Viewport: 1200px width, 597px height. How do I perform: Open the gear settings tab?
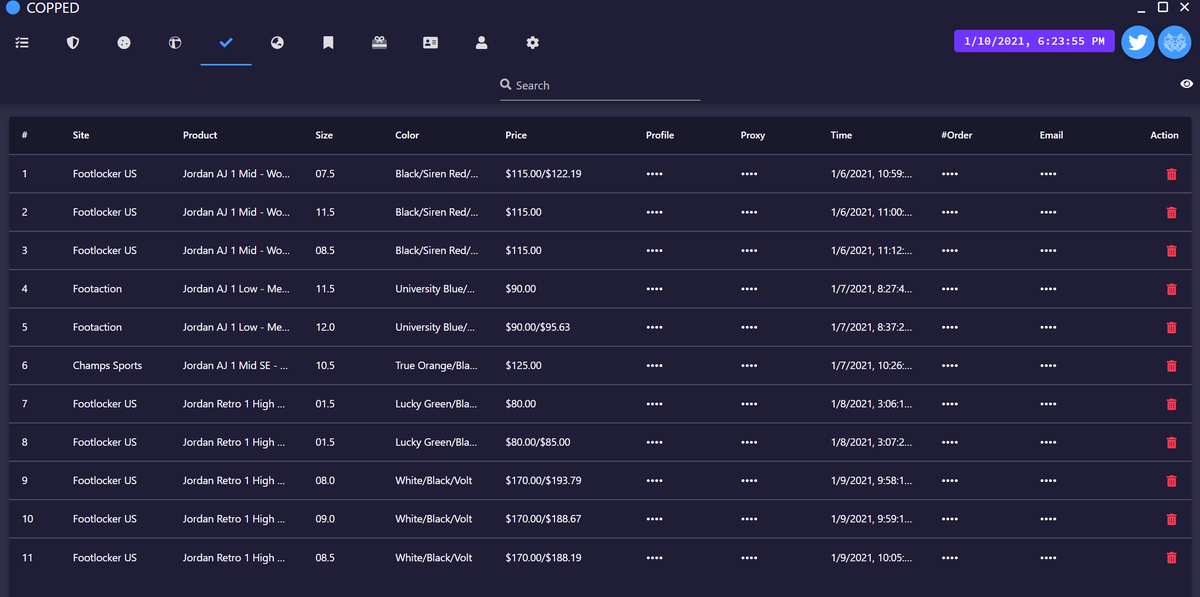pyautogui.click(x=532, y=43)
